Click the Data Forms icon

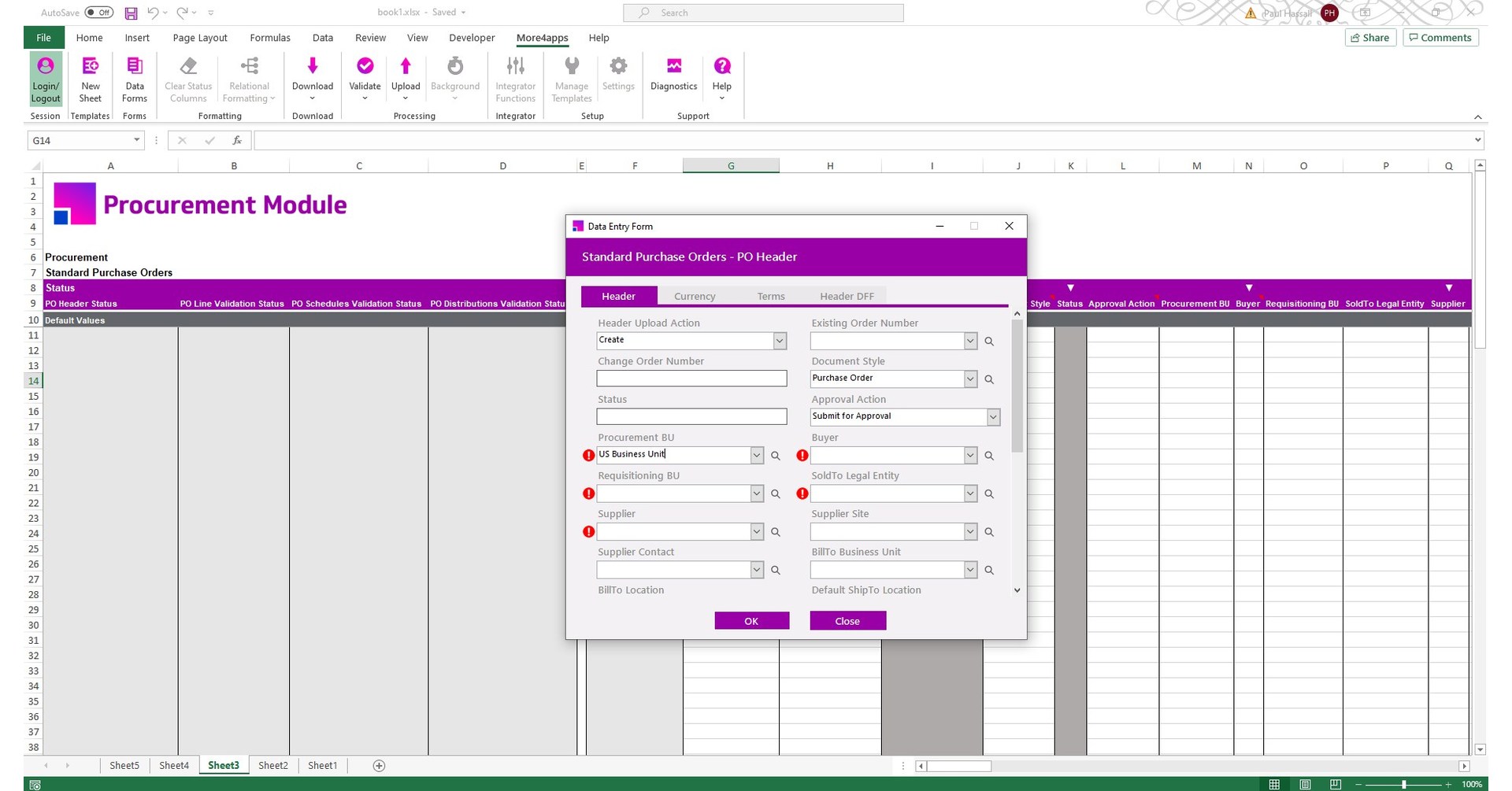click(x=134, y=76)
